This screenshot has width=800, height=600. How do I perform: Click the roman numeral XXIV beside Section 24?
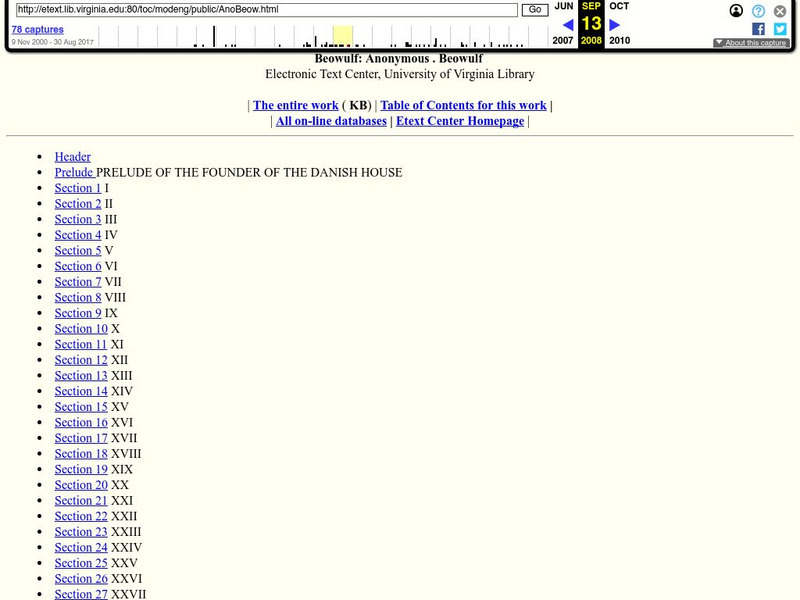tap(127, 547)
